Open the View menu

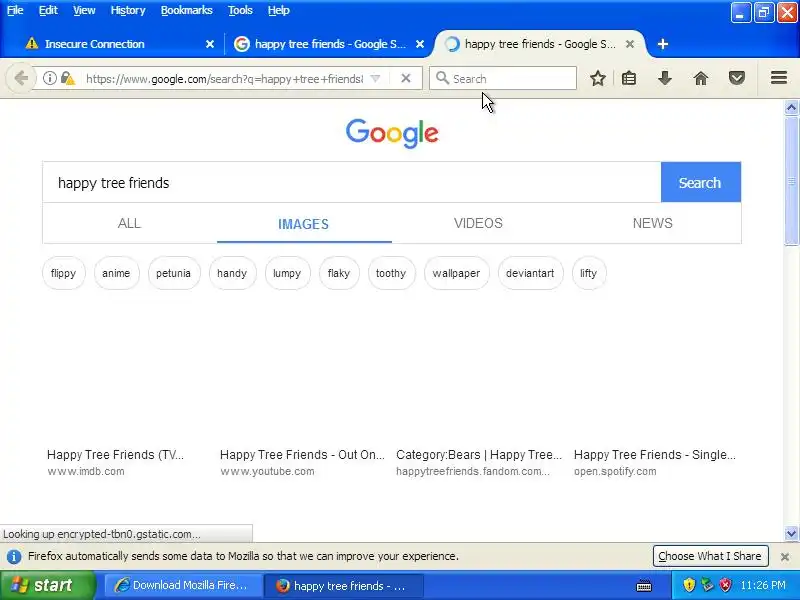pyautogui.click(x=84, y=10)
